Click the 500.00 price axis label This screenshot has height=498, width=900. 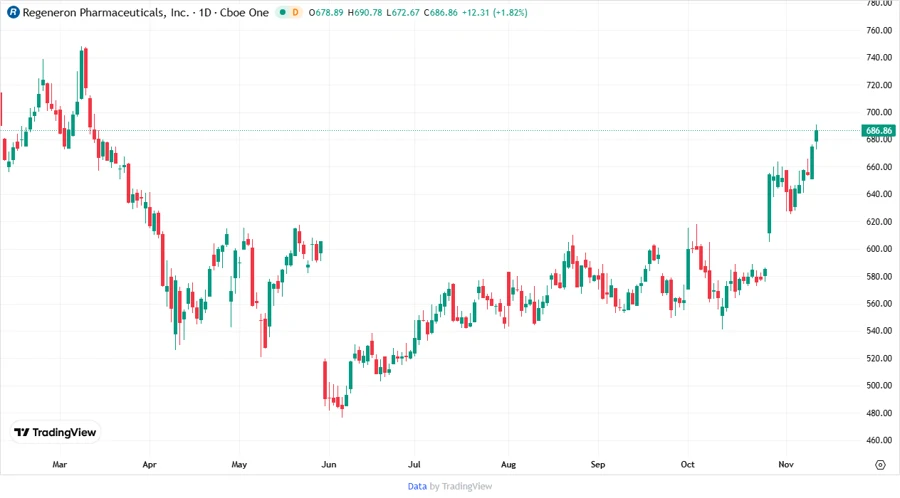tap(879, 386)
